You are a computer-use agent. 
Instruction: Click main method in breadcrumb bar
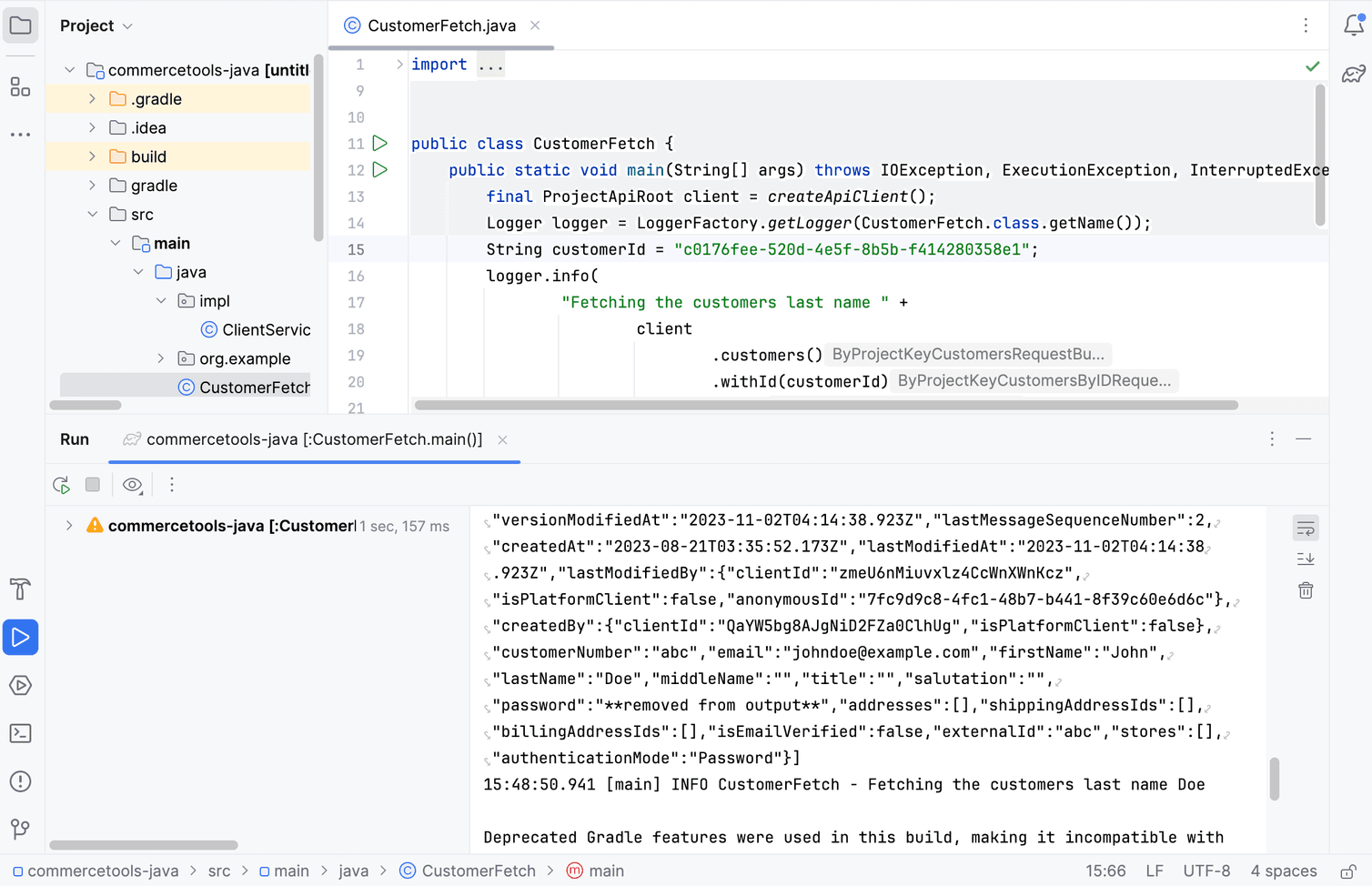[596, 871]
